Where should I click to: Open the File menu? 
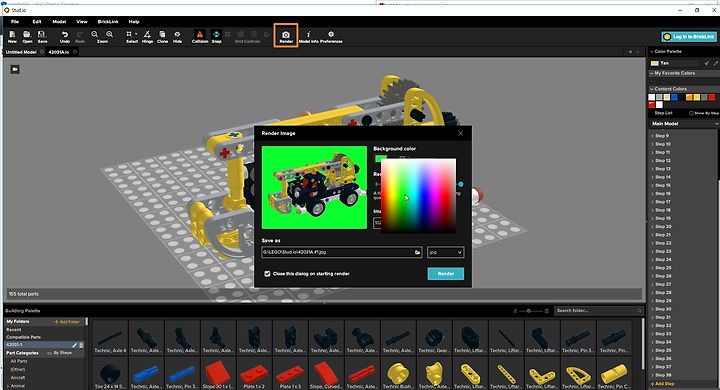[15, 22]
